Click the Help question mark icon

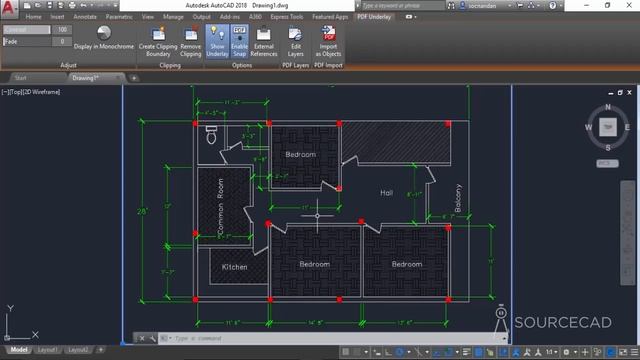point(552,6)
